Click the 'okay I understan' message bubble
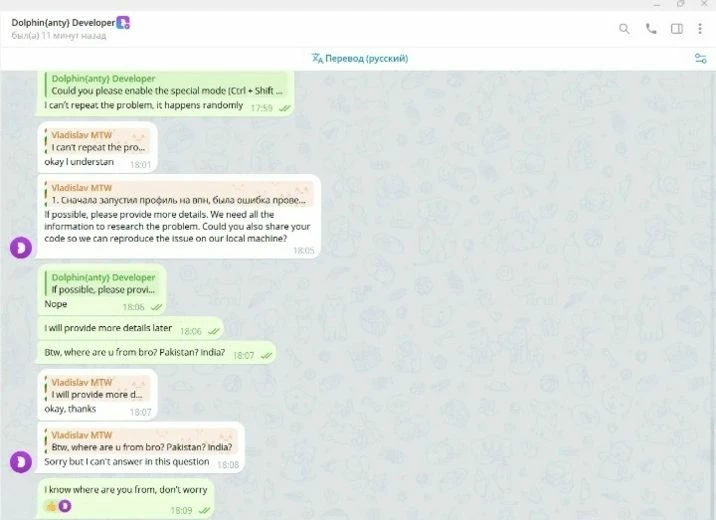Image resolution: width=716 pixels, height=520 pixels. click(x=97, y=147)
